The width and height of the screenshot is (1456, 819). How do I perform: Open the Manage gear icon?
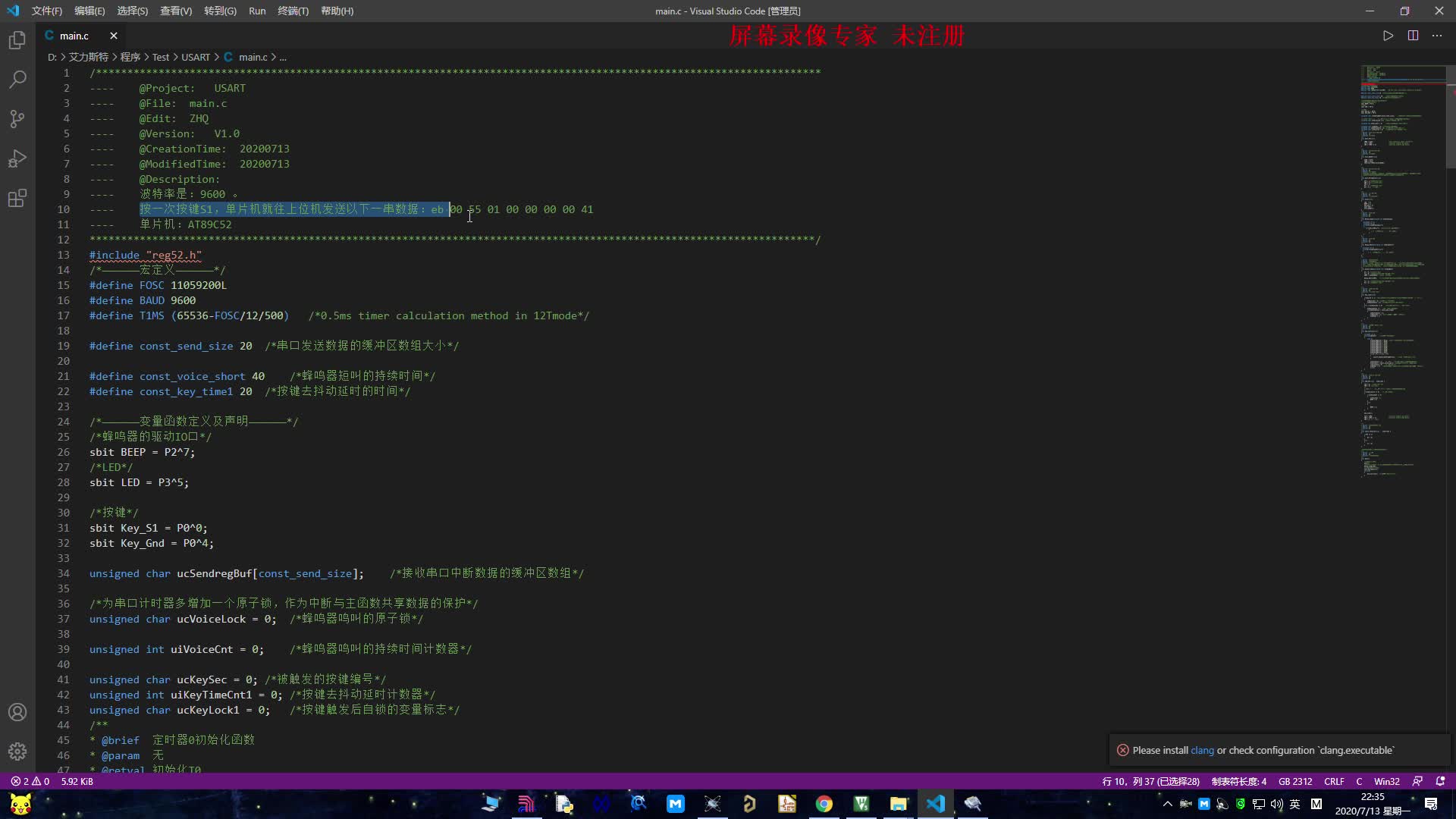tap(17, 752)
